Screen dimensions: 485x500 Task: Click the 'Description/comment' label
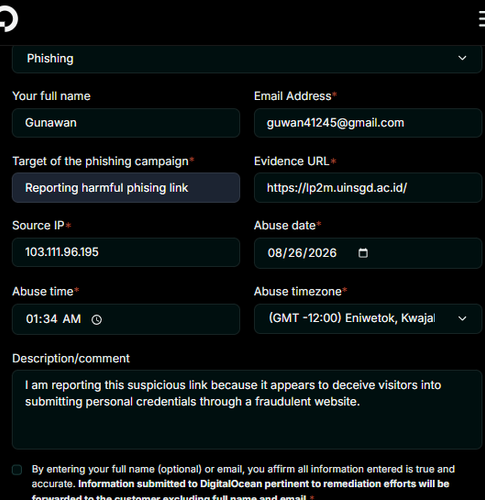71,358
